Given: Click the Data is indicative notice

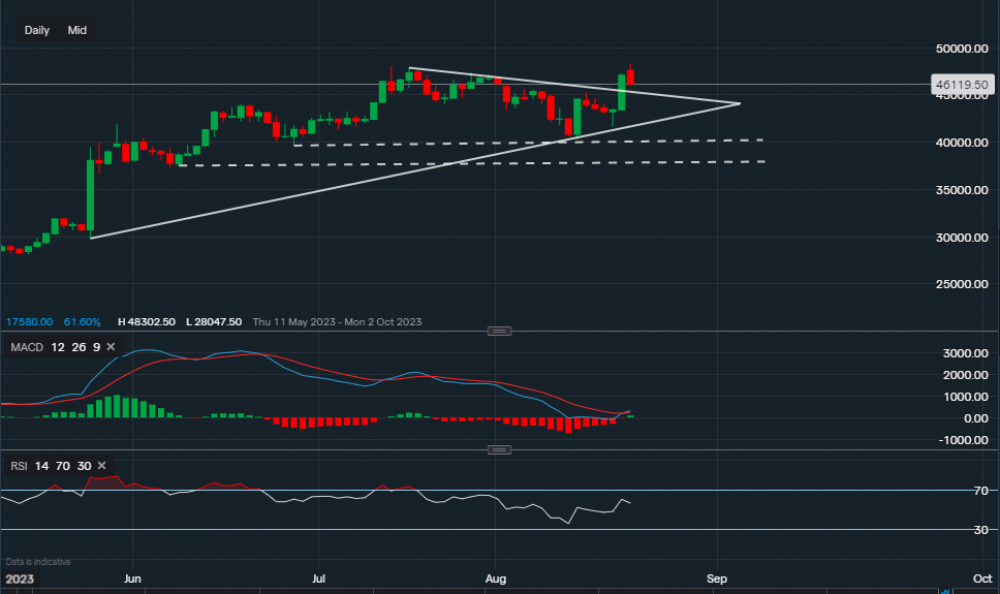Looking at the screenshot, I should point(37,561).
